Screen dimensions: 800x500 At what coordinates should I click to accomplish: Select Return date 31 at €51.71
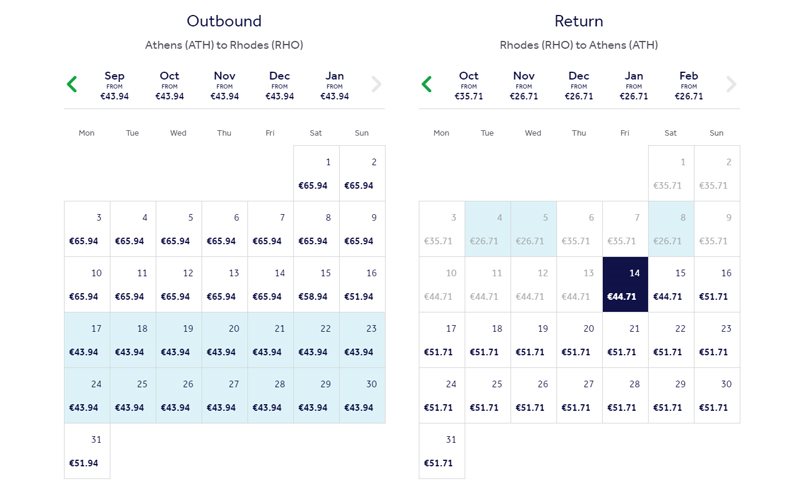click(442, 451)
